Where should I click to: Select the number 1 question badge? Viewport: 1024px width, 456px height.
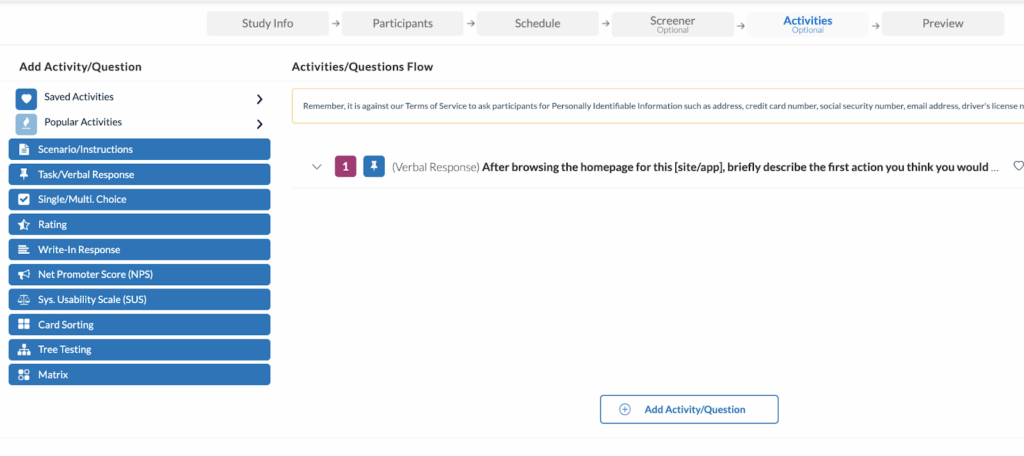344,166
